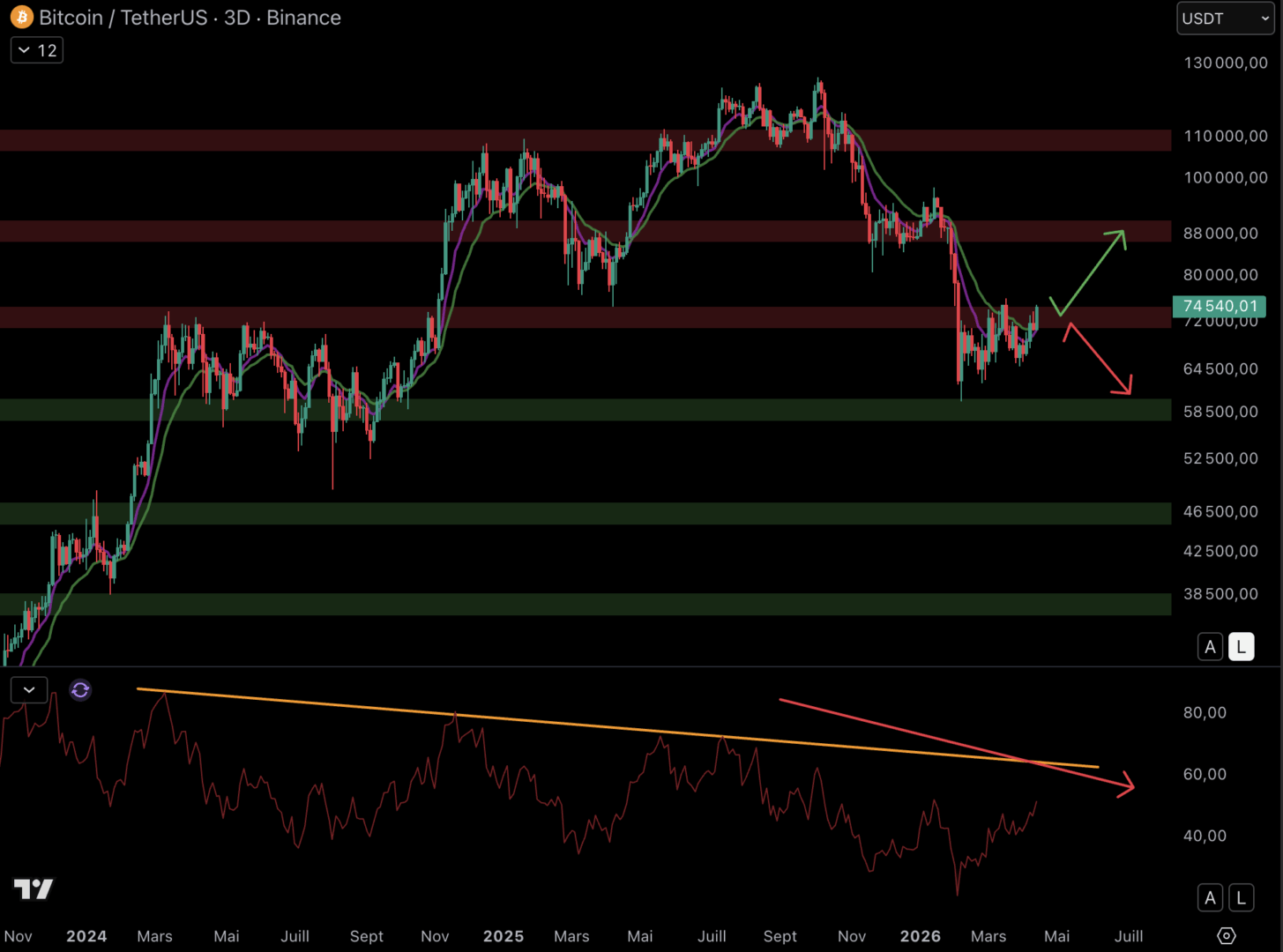Viewport: 1283px width, 952px height.
Task: Toggle auto scale A on the main price chart
Action: coord(1210,647)
